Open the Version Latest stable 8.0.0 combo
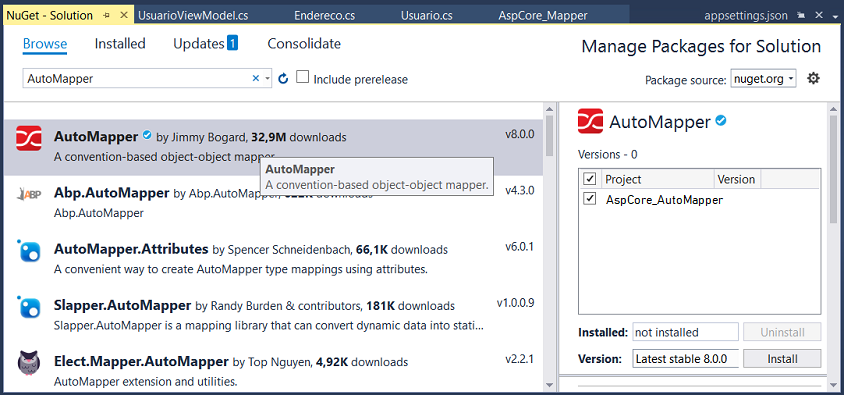This screenshot has width=844, height=395. (x=685, y=358)
